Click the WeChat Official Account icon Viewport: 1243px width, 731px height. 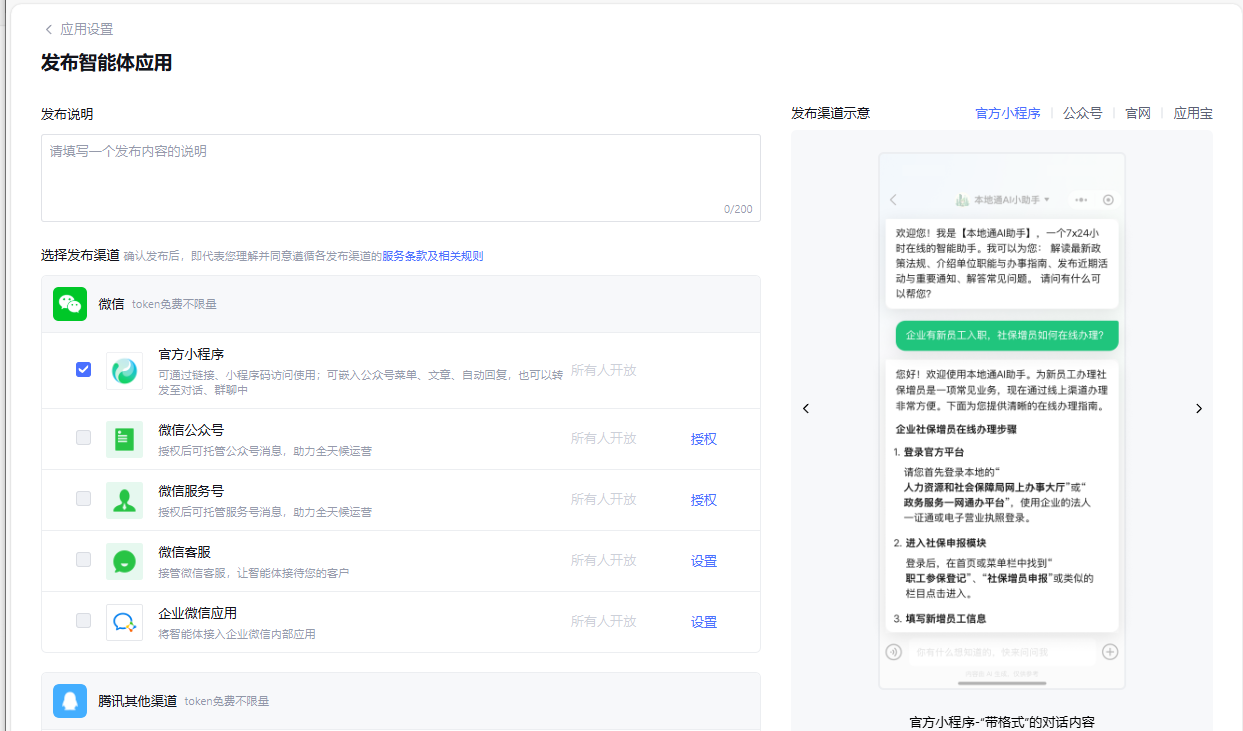pyautogui.click(x=125, y=439)
